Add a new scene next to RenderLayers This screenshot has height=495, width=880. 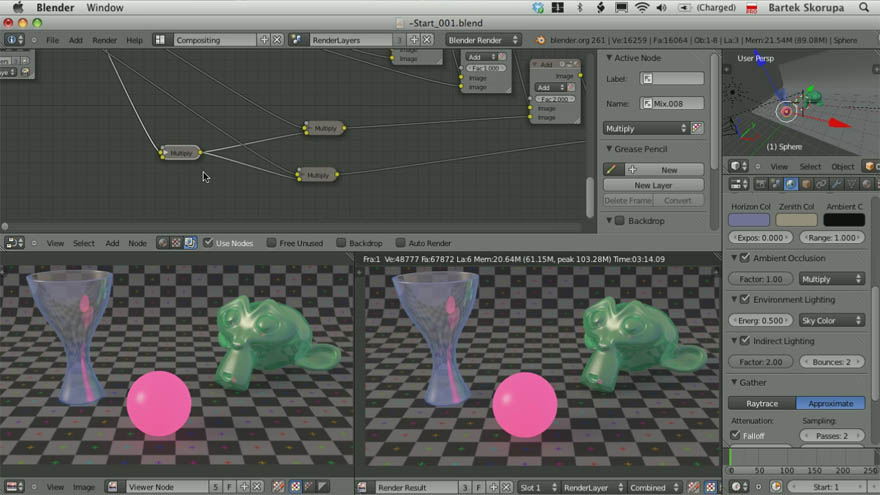pos(414,40)
